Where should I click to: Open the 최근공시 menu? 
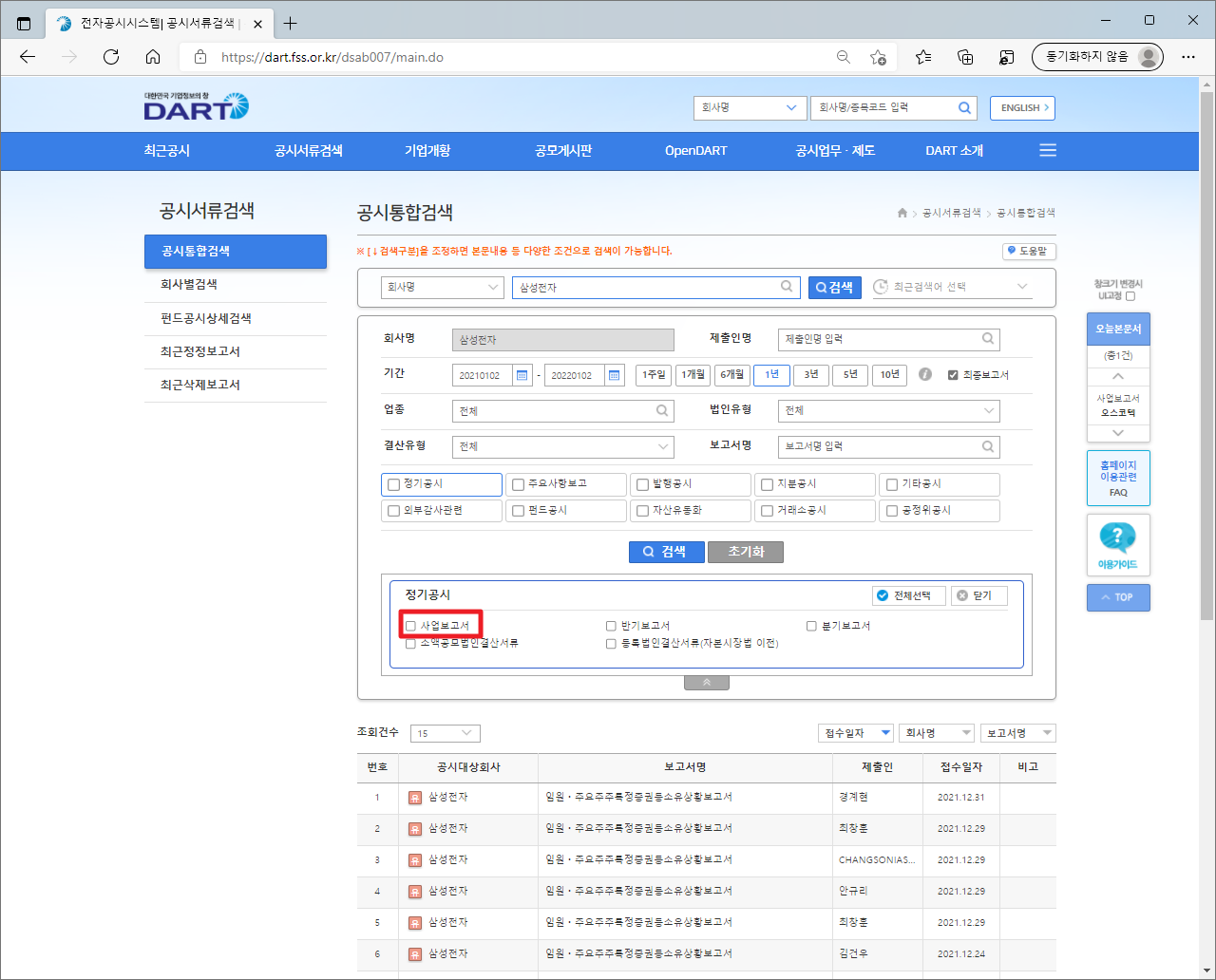coord(167,151)
